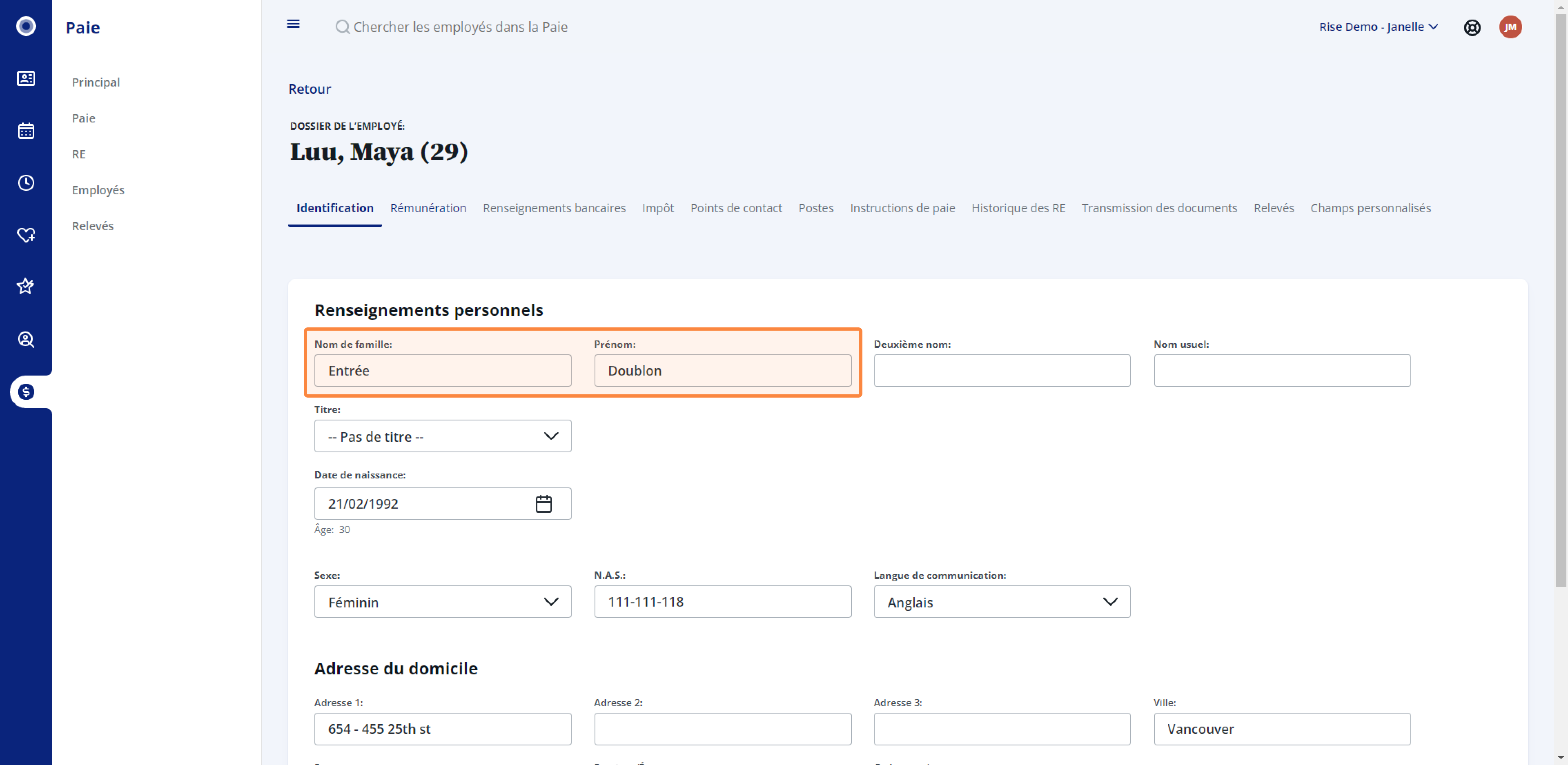Open Employés in the side menu
This screenshot has width=1568, height=765.
point(98,190)
